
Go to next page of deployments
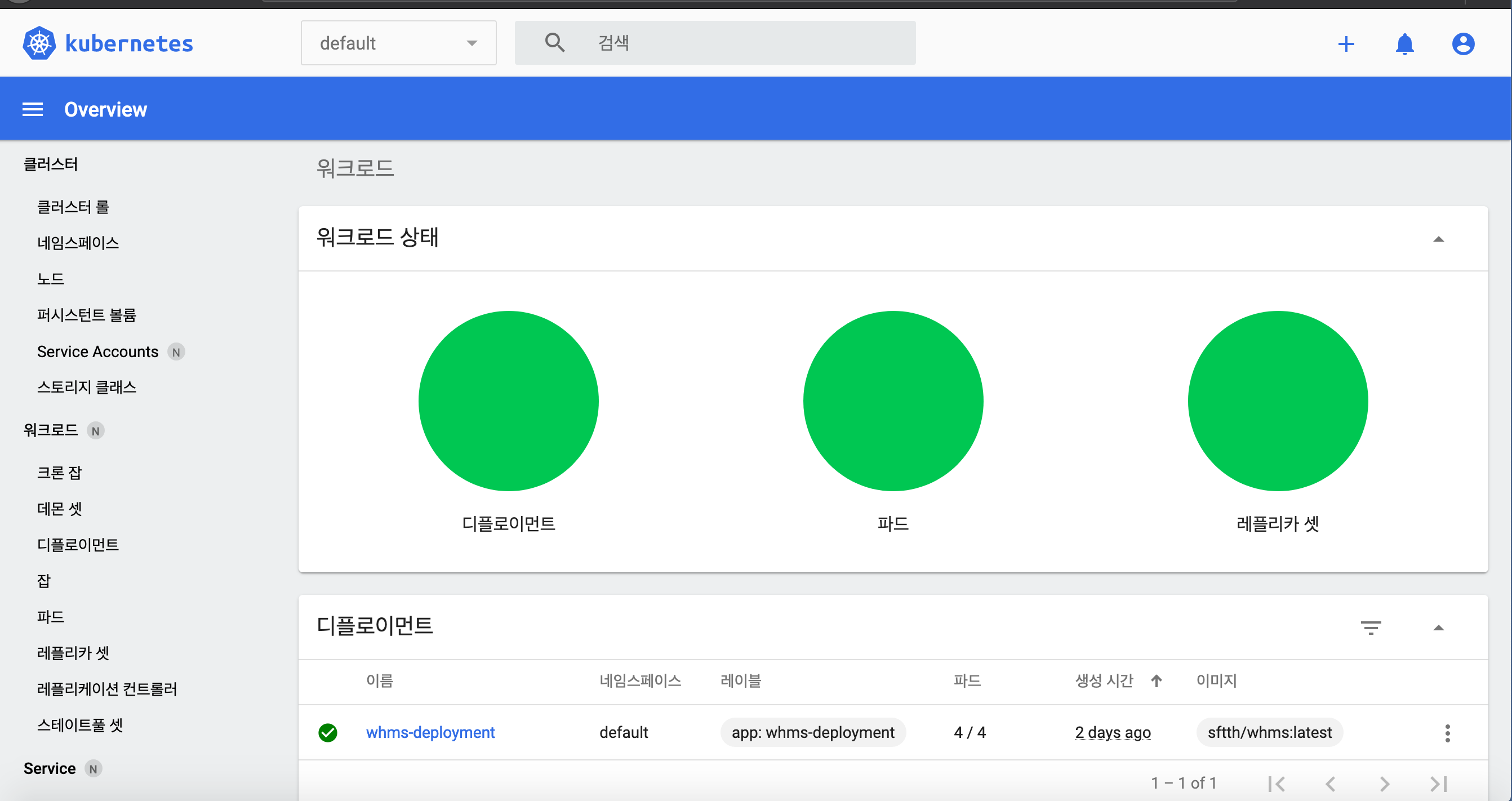[x=1385, y=784]
